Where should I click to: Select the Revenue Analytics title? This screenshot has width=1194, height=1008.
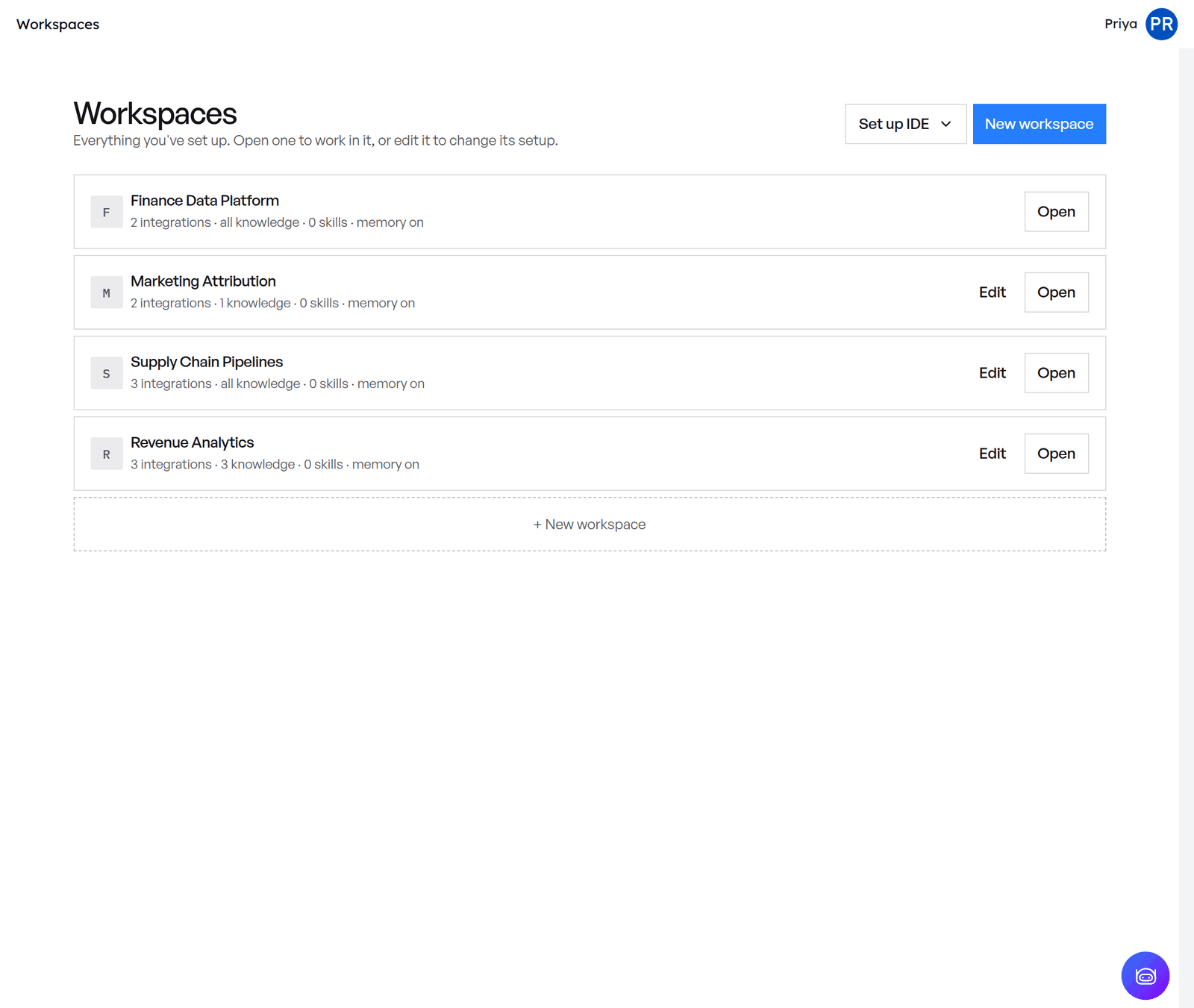click(192, 442)
